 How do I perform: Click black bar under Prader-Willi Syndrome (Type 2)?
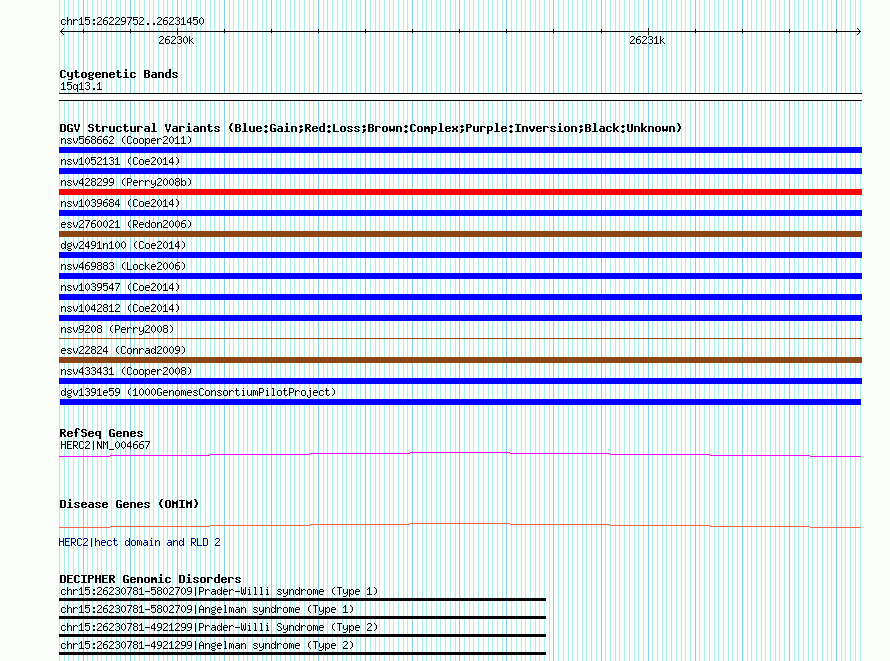303,635
